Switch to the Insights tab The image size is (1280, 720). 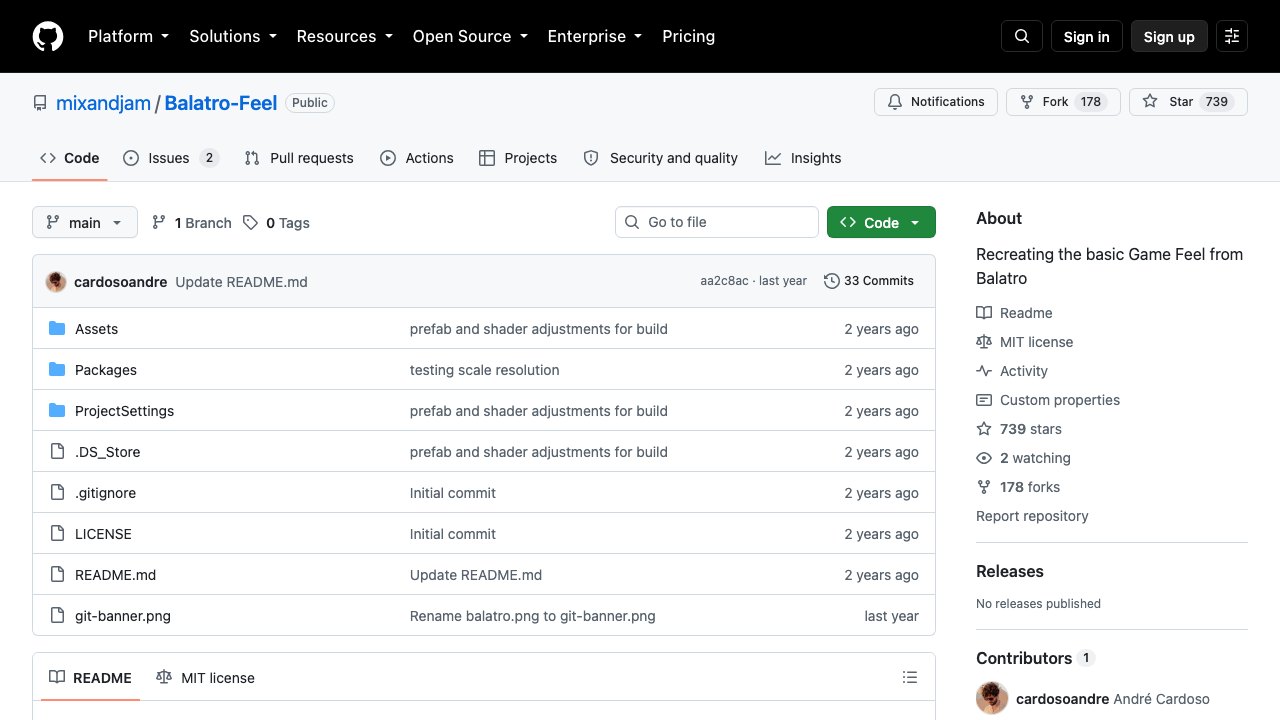click(x=803, y=158)
